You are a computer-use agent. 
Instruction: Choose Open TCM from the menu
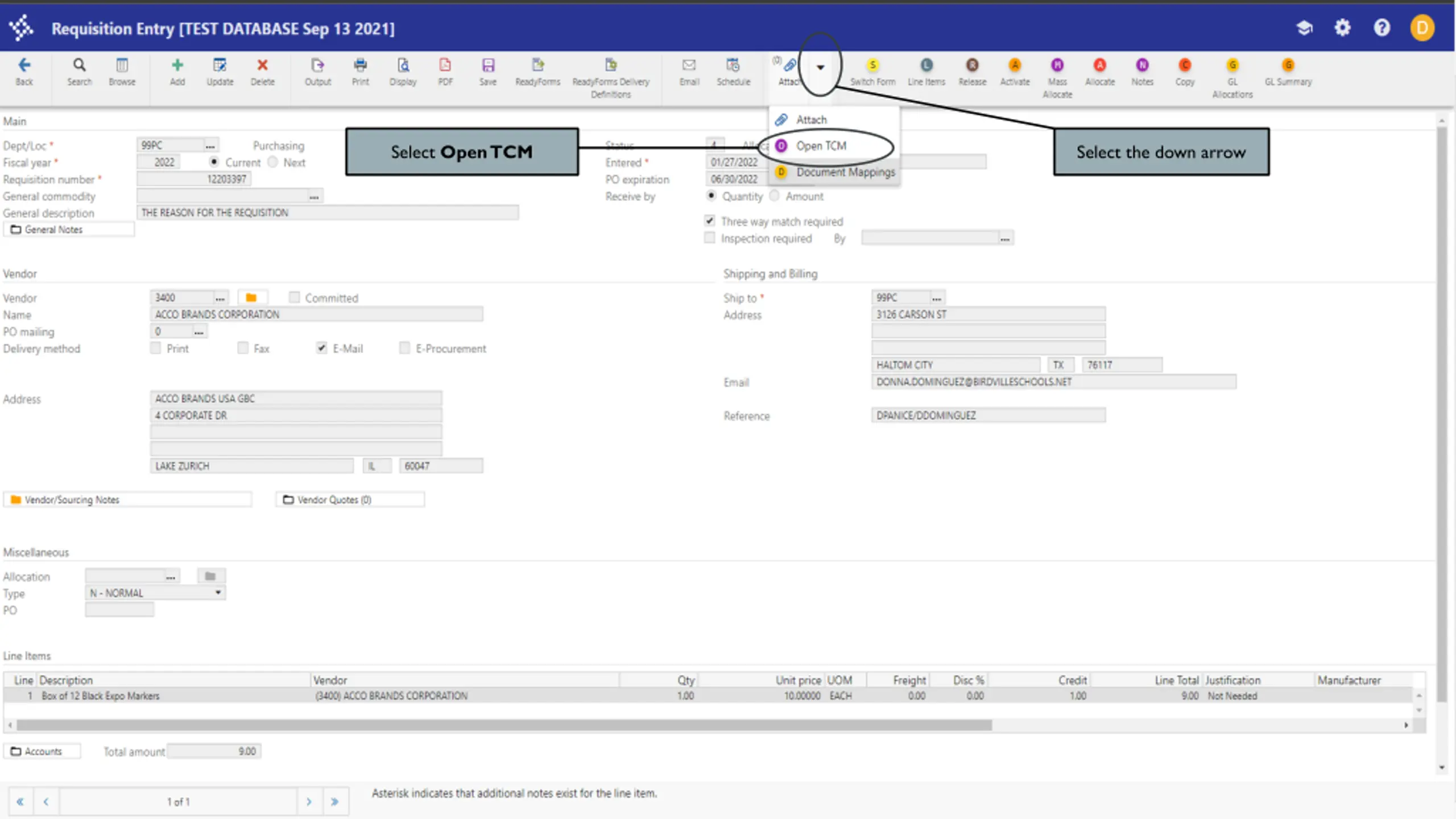point(821,146)
